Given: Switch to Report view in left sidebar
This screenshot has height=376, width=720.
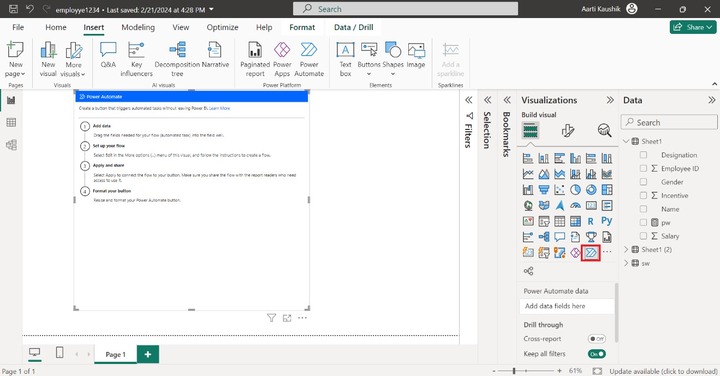Looking at the screenshot, I should (11, 100).
